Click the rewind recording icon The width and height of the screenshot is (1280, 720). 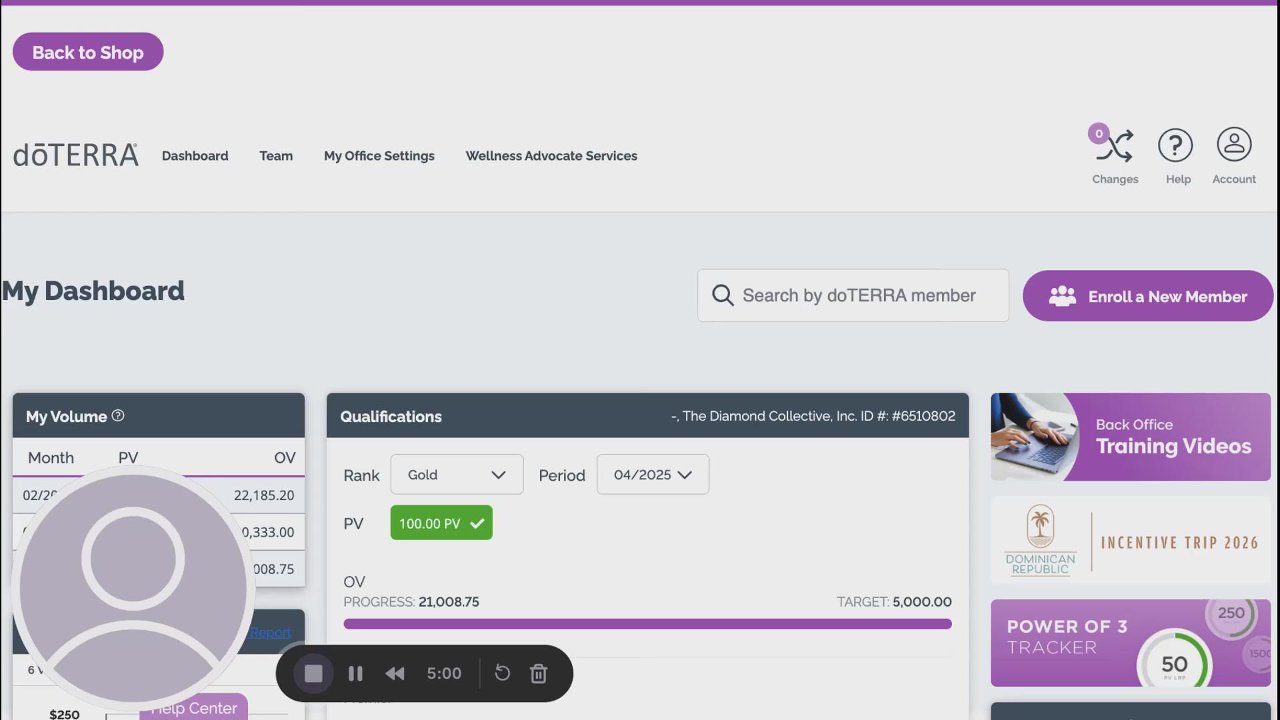tap(395, 674)
